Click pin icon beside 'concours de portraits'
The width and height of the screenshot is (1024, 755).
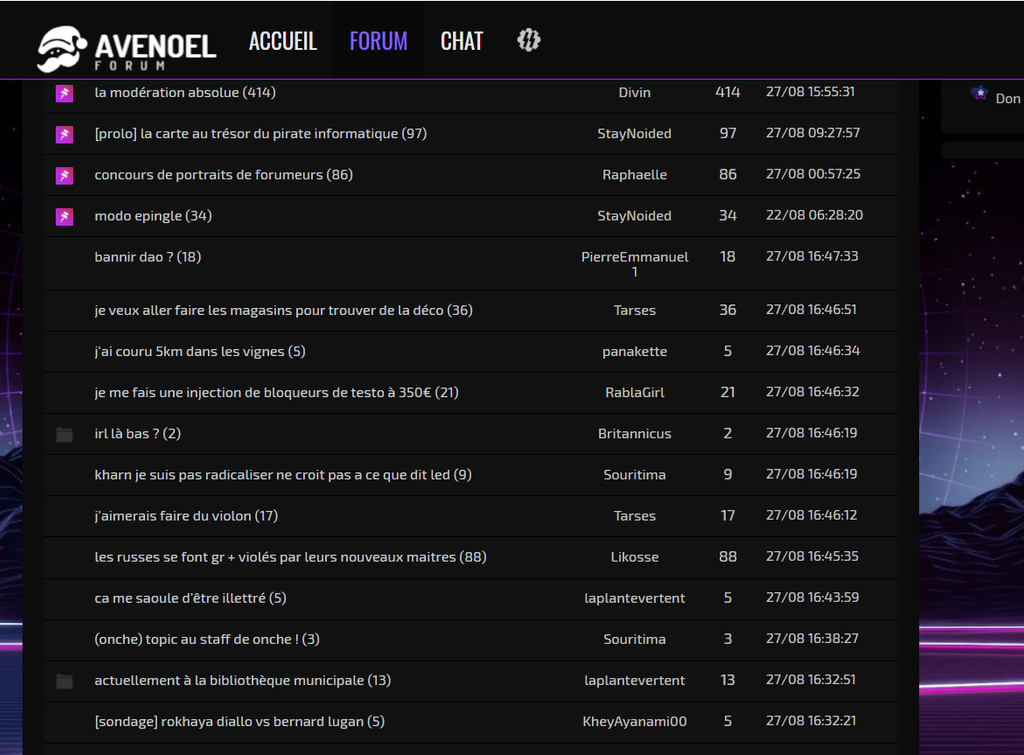[x=64, y=175]
